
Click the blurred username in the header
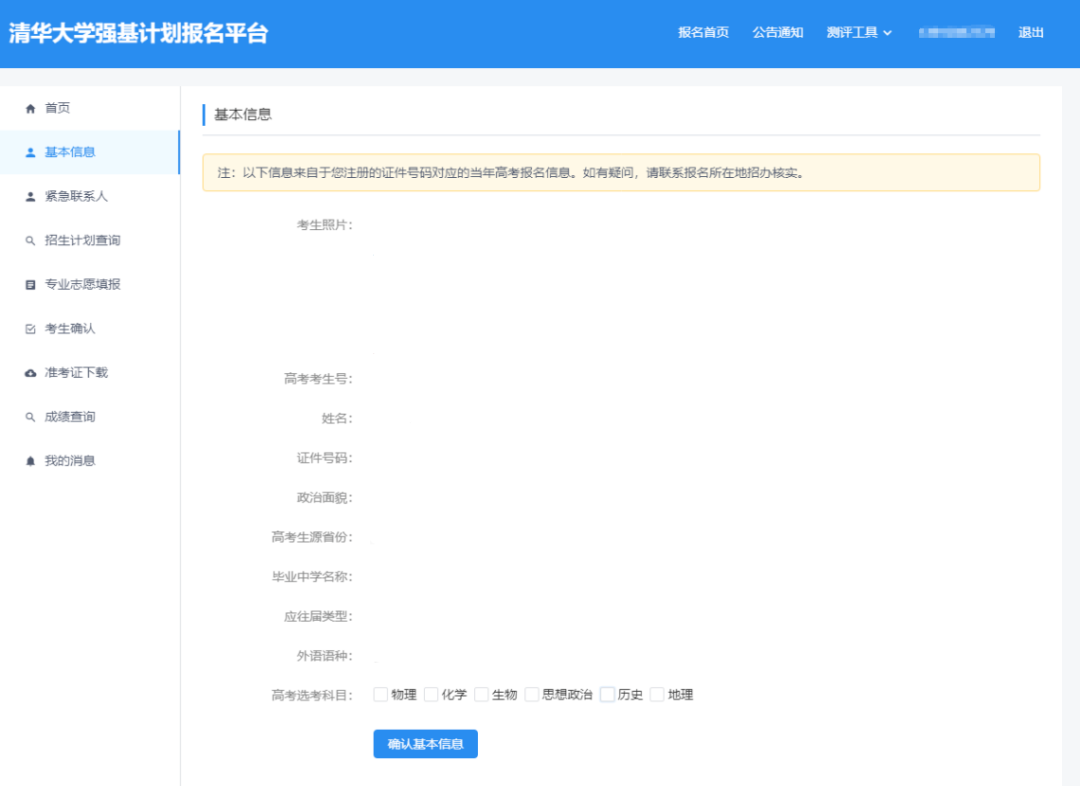pyautogui.click(x=958, y=33)
